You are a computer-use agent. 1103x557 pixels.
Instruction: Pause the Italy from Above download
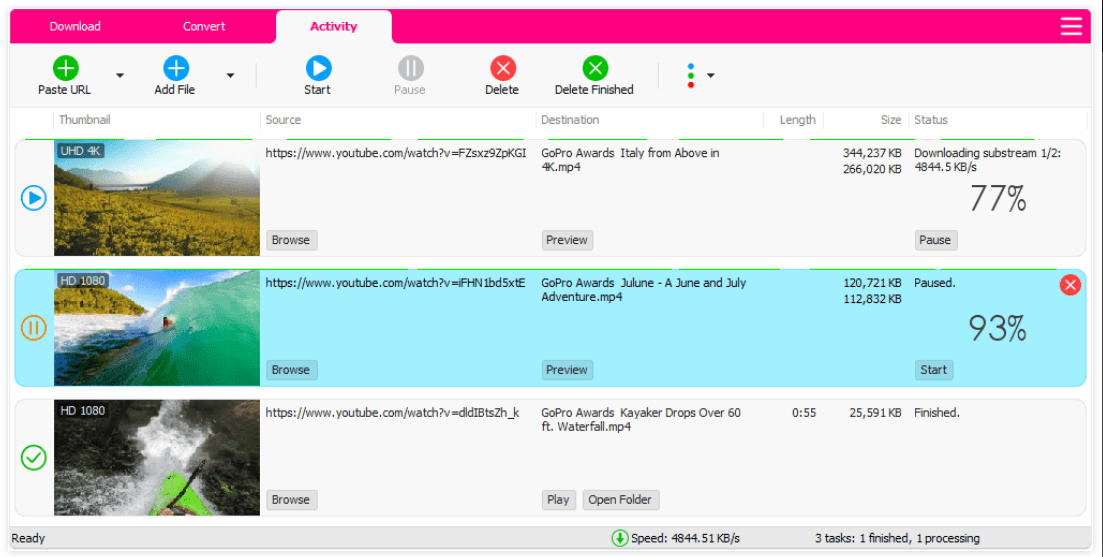tap(936, 240)
